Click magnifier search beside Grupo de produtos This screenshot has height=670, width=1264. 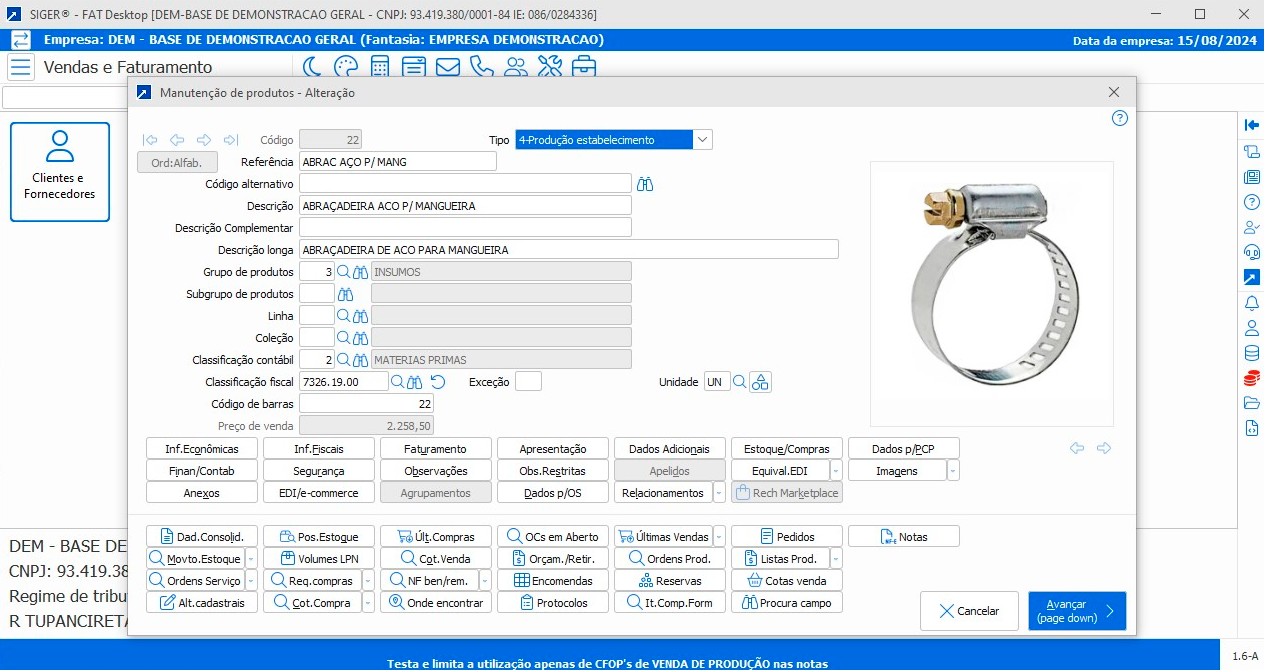343,272
